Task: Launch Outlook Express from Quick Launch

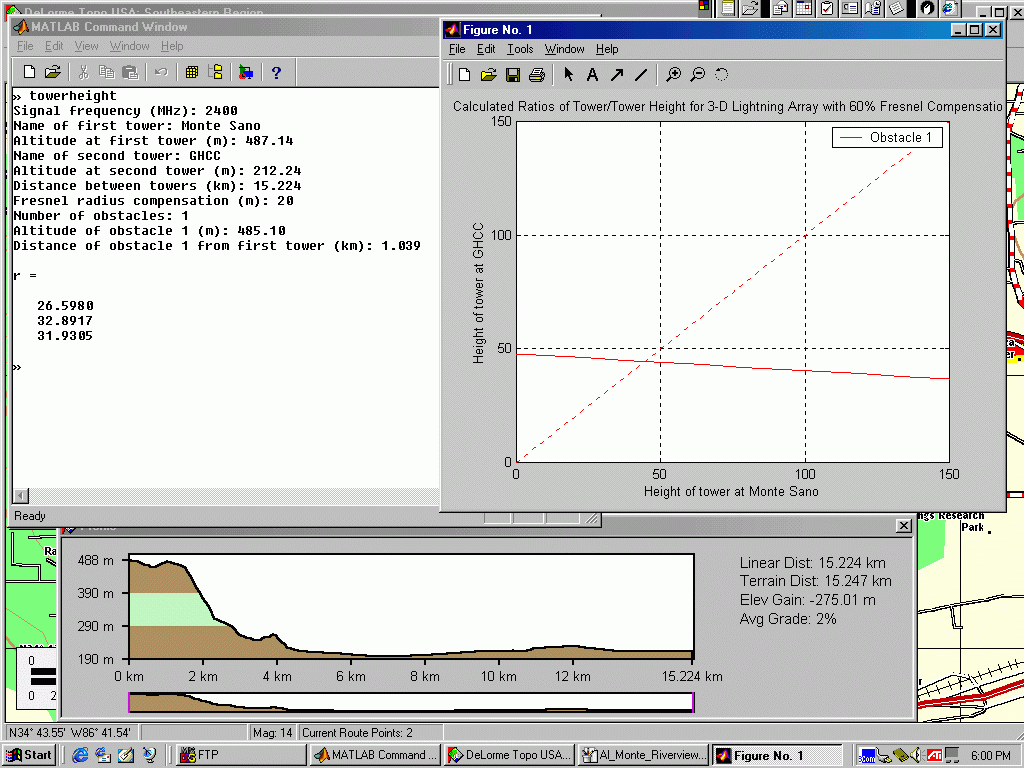Action: (103, 755)
